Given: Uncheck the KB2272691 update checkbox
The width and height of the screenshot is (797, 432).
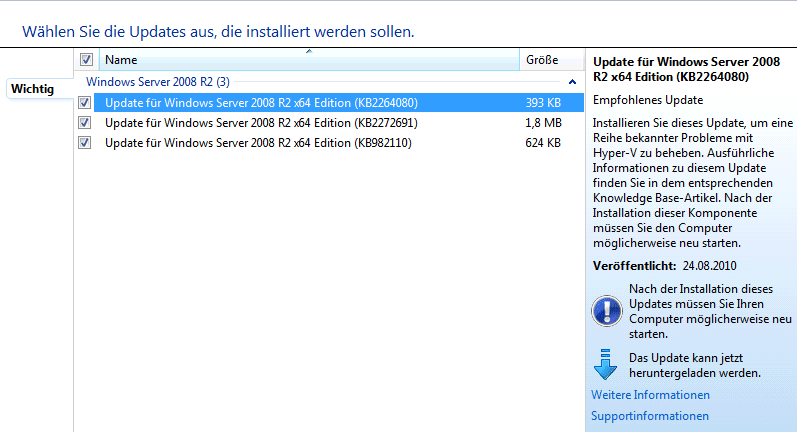Looking at the screenshot, I should coord(84,122).
